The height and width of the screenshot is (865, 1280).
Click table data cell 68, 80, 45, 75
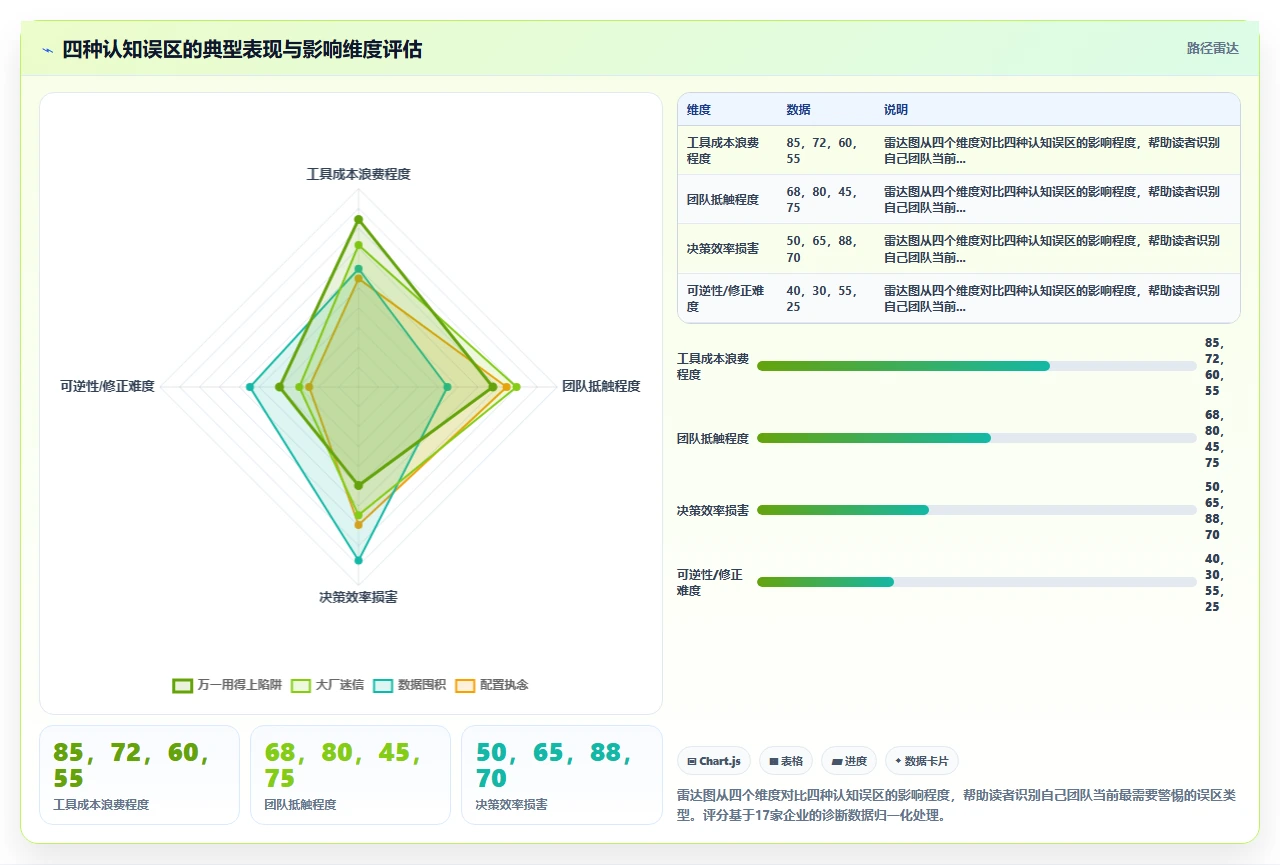825,199
